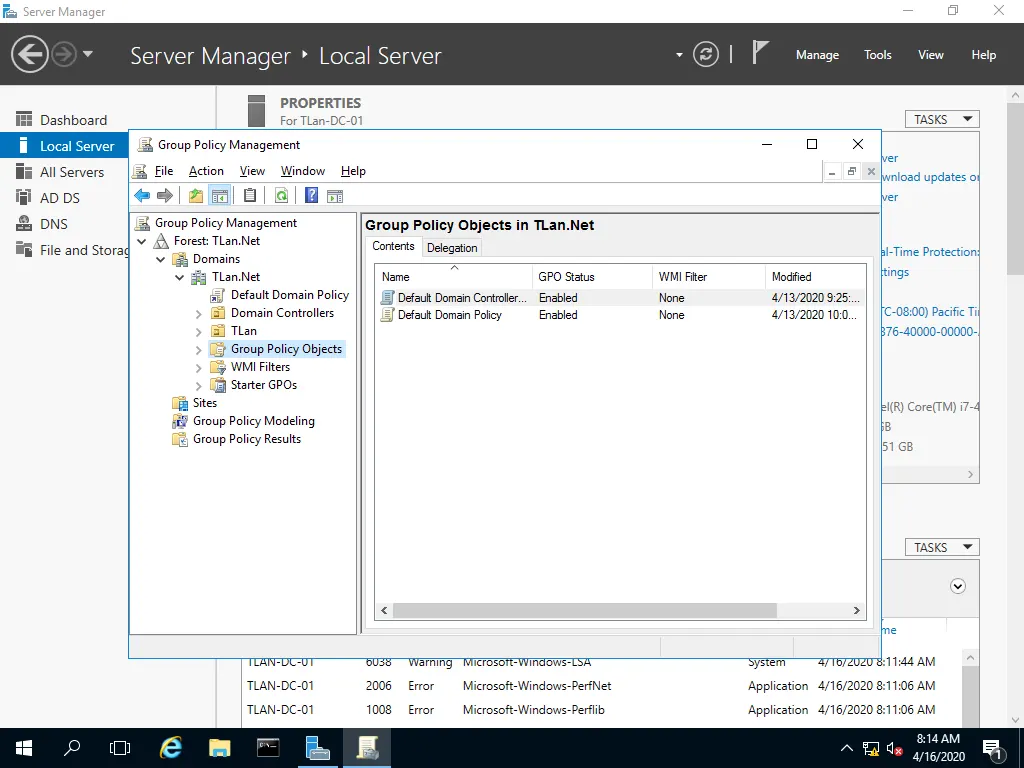Go back using the blue Back arrow in Group Policy Management
1024x768 pixels.
coord(142,195)
